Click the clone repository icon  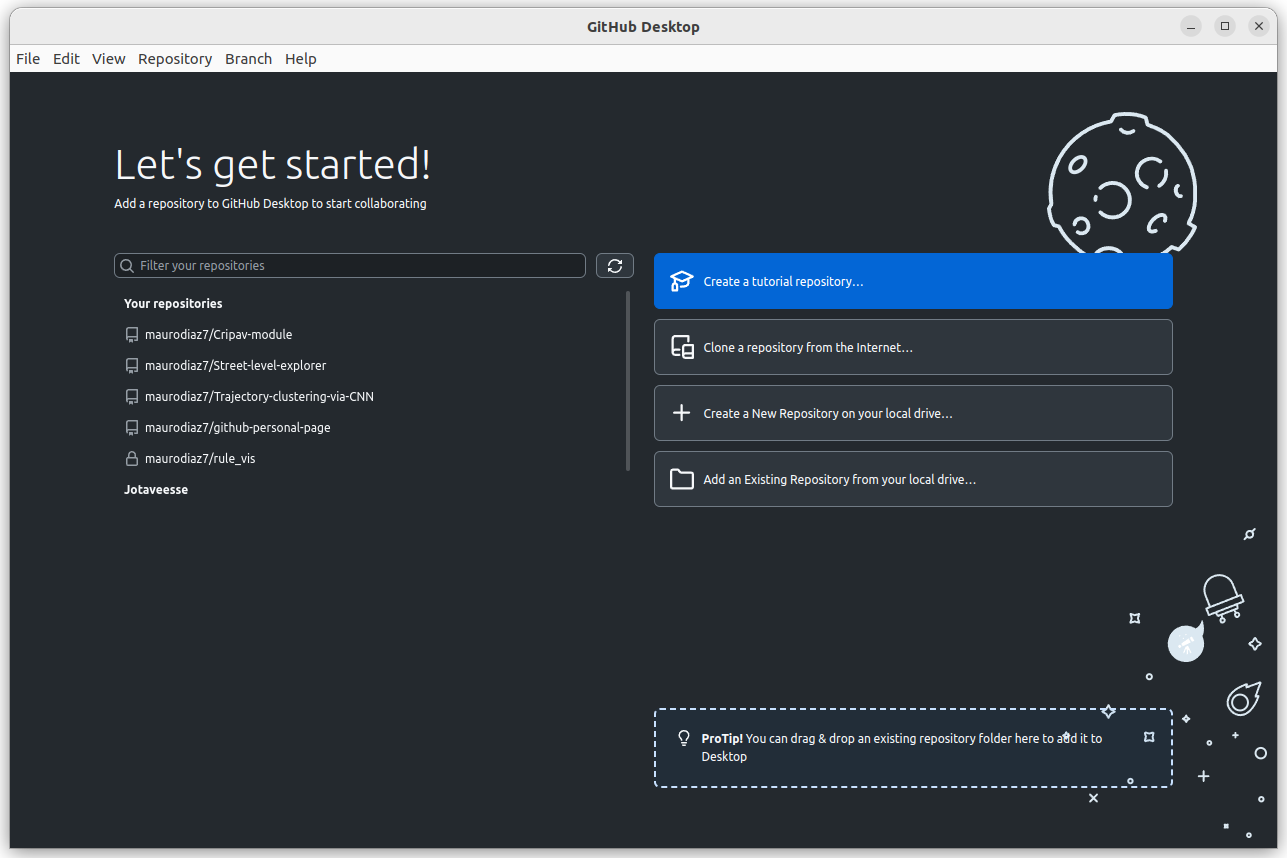pos(682,346)
